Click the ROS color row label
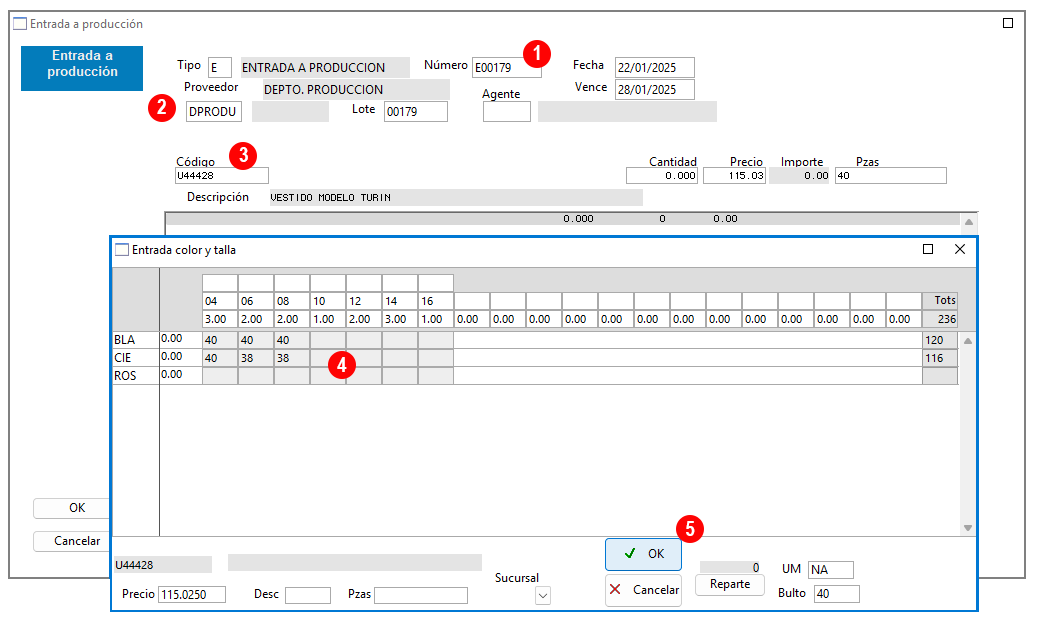 pyautogui.click(x=136, y=376)
